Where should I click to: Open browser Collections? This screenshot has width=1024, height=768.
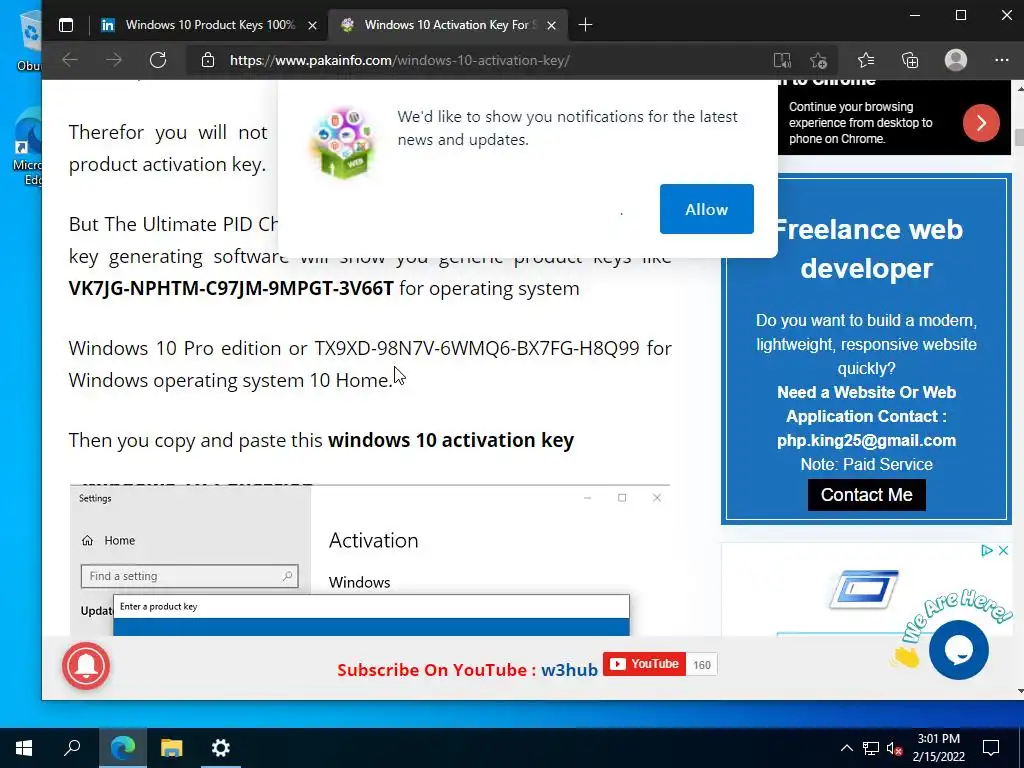[910, 60]
